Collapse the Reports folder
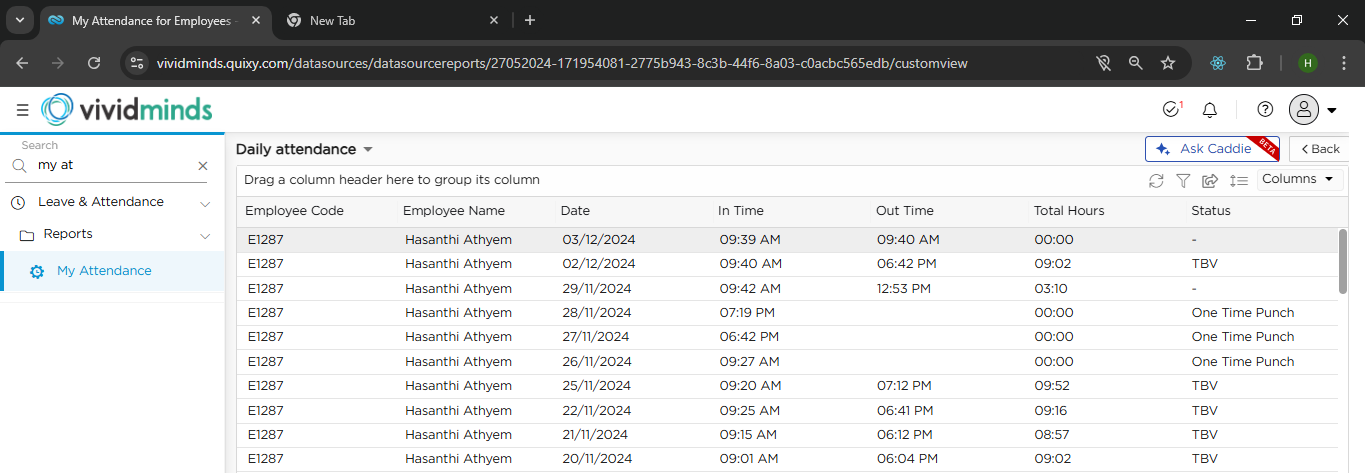 click(x=205, y=236)
